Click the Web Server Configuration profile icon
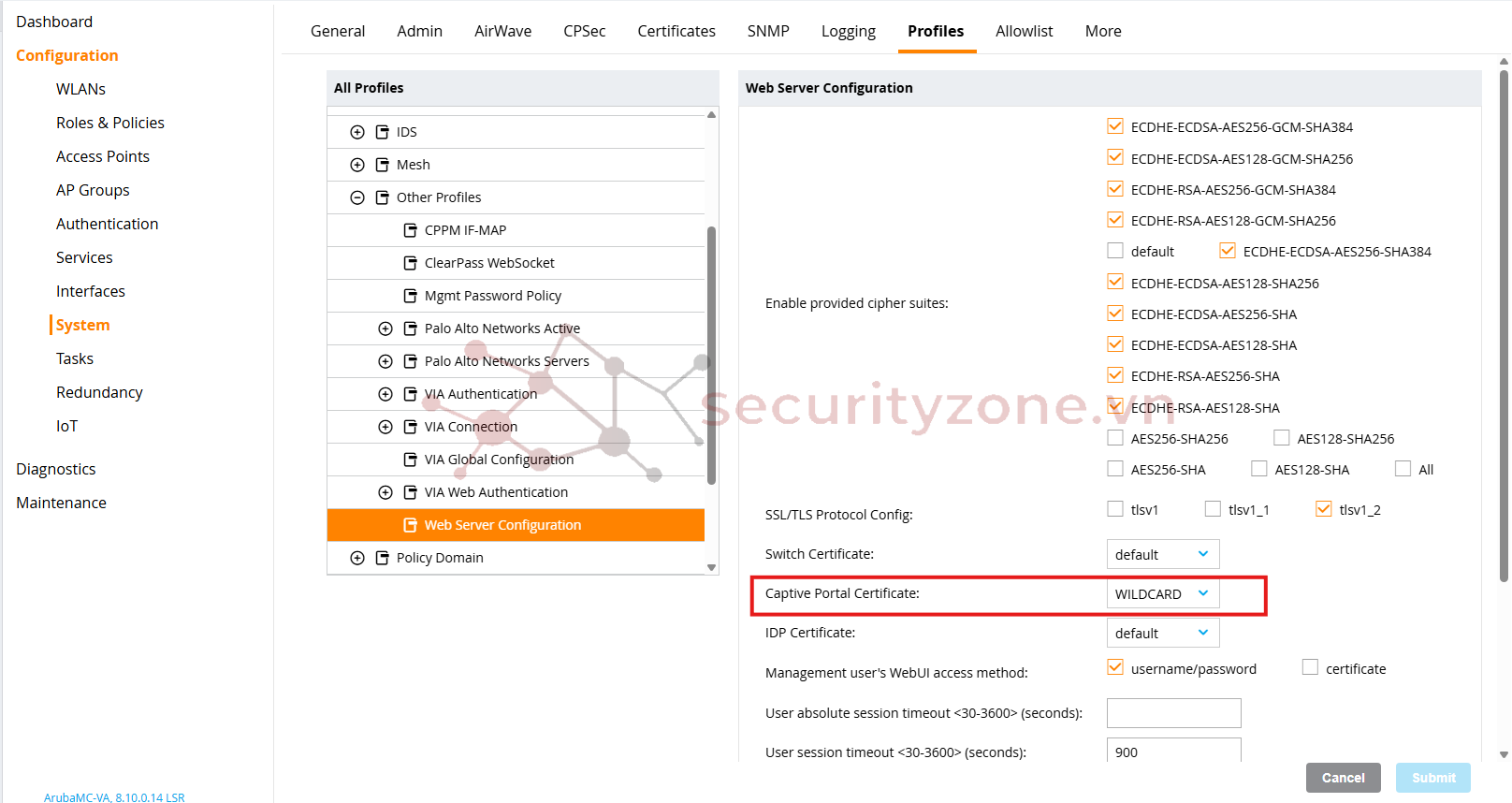1512x803 pixels. coord(410,525)
